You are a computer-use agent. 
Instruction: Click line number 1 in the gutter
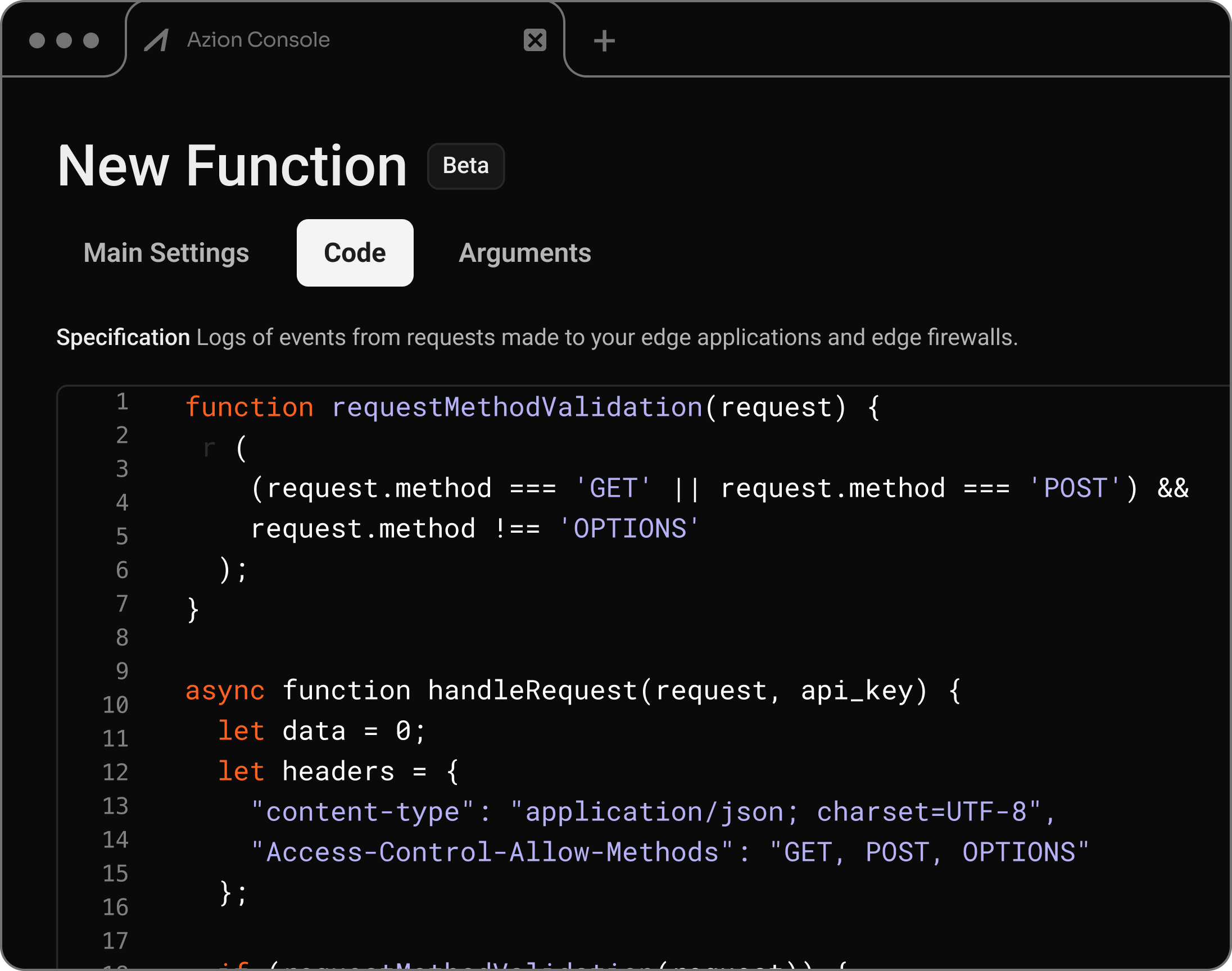[121, 403]
